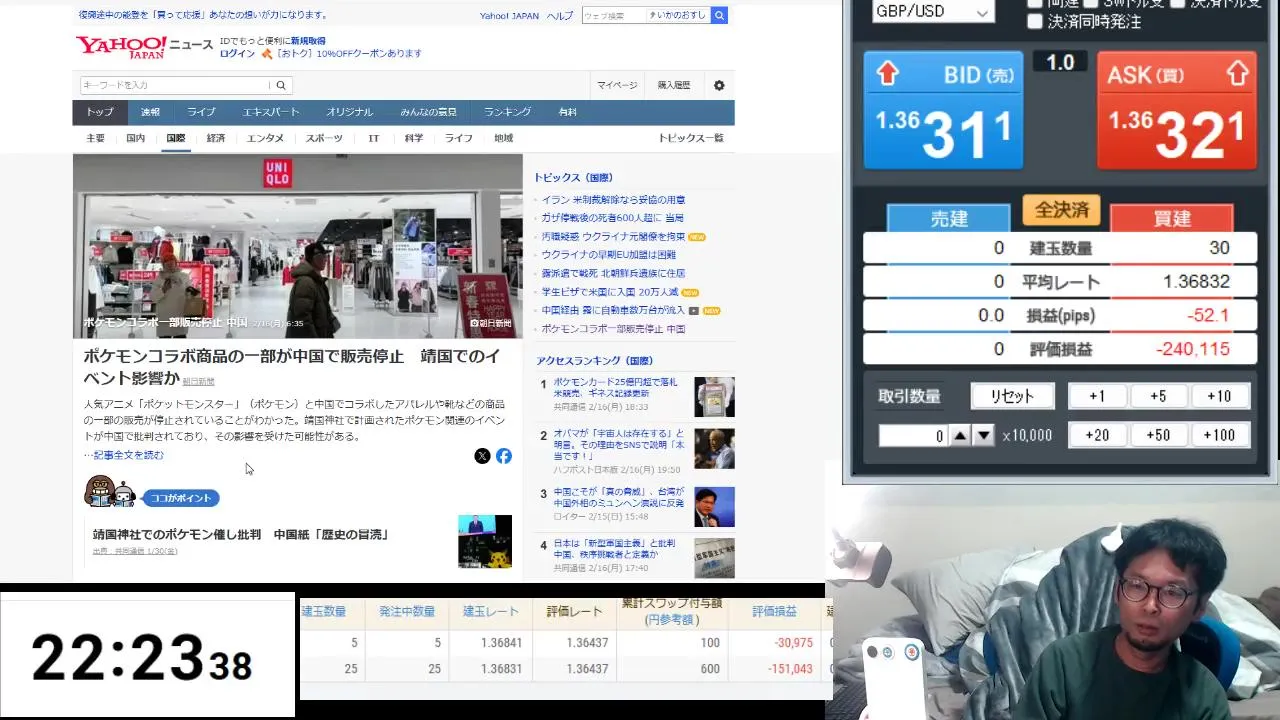Click the keyword search magnifier icon
Screen dimensions: 1280x720
(x=281, y=85)
